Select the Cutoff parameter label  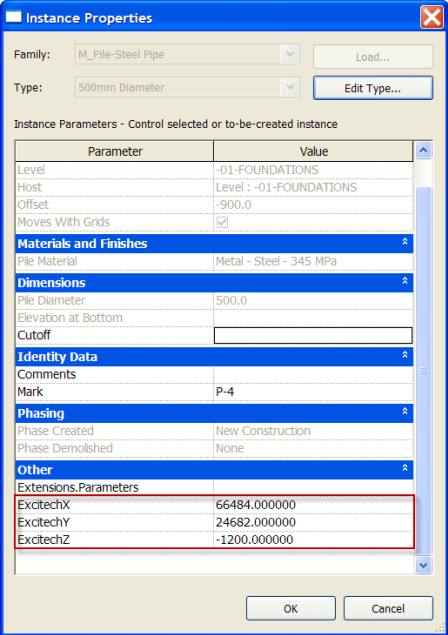coord(34,335)
